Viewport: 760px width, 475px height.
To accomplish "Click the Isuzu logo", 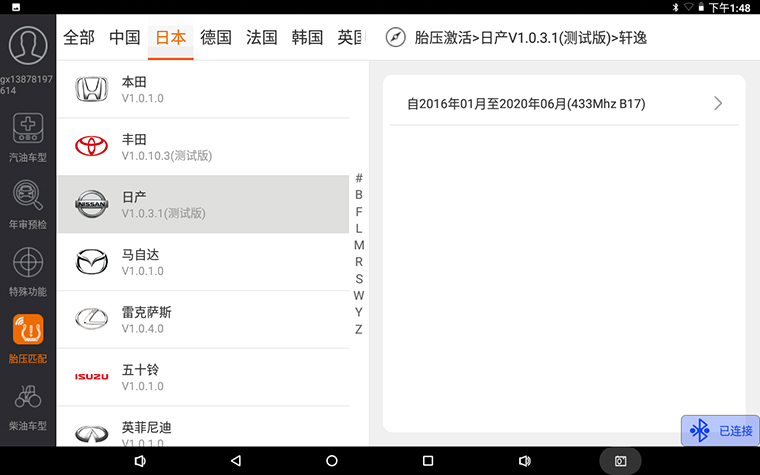I will pos(92,377).
